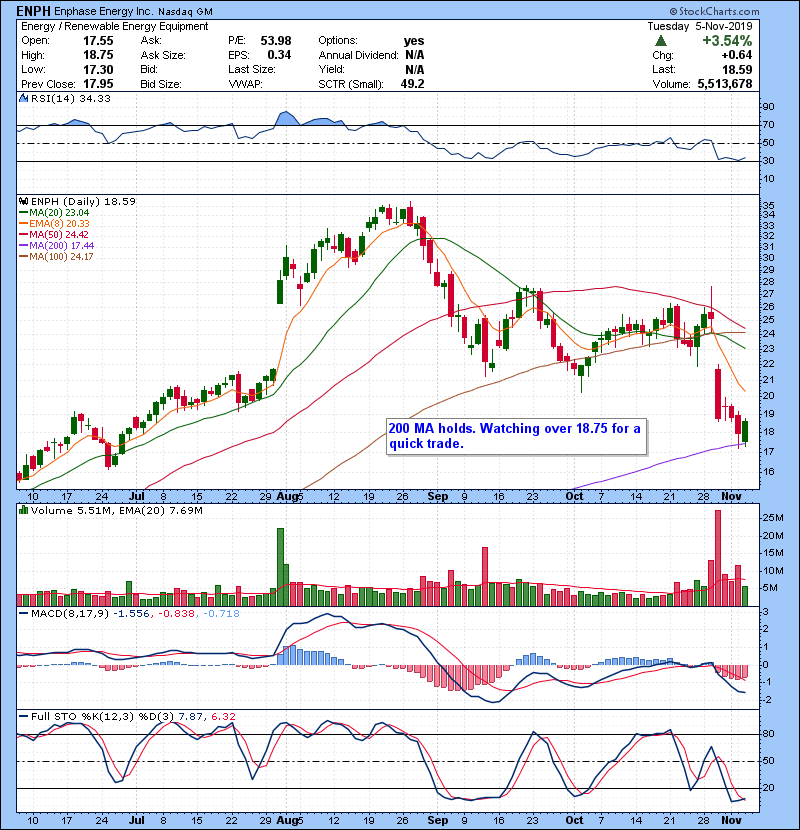Click the Open value 17.55
This screenshot has height=830, width=800.
coord(98,41)
